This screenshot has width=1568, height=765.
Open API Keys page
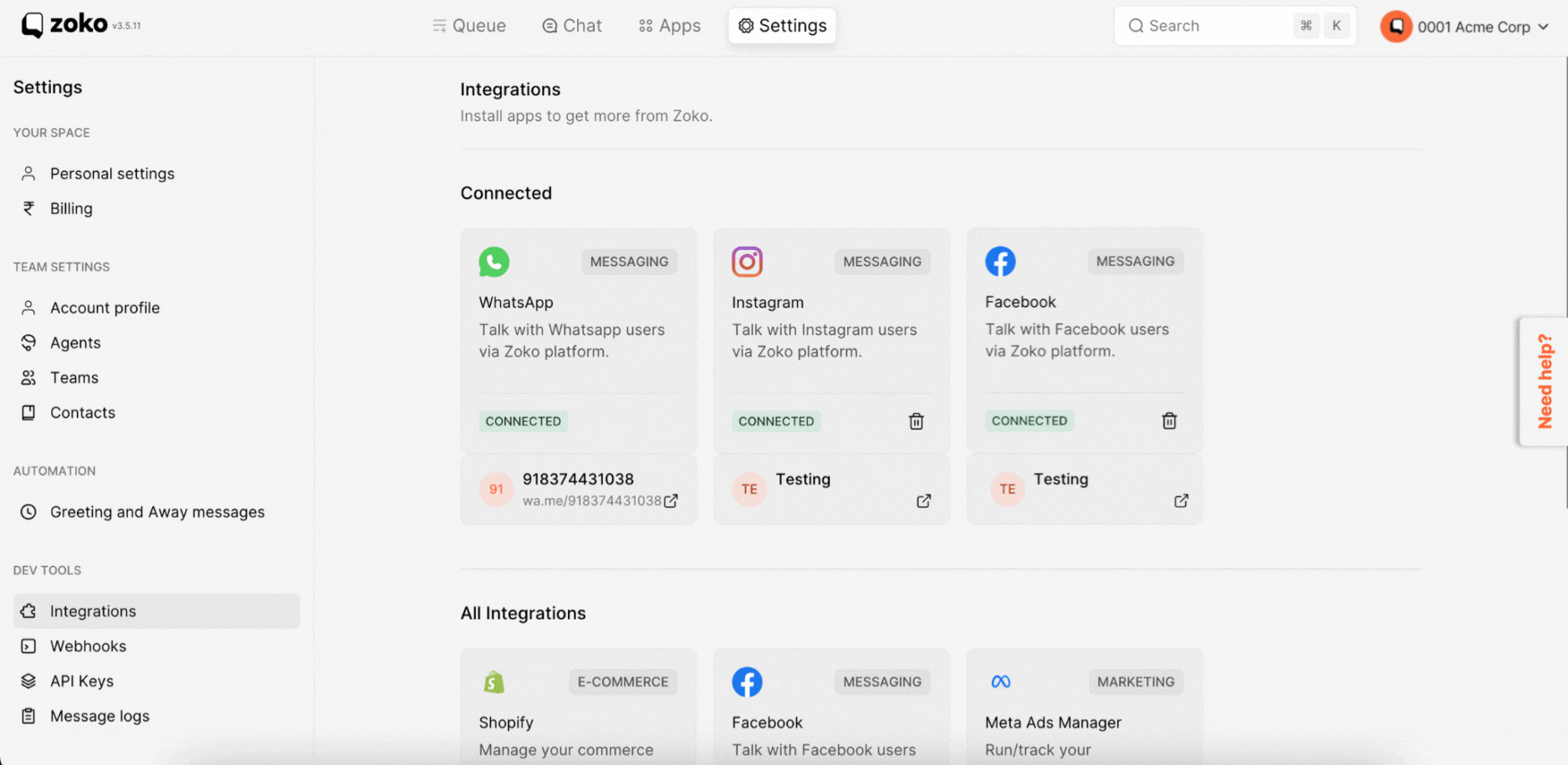click(x=156, y=681)
